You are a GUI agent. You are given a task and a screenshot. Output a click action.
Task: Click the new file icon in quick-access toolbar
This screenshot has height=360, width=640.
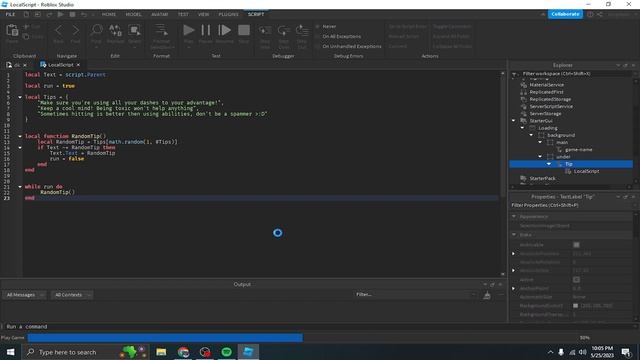click(26, 14)
